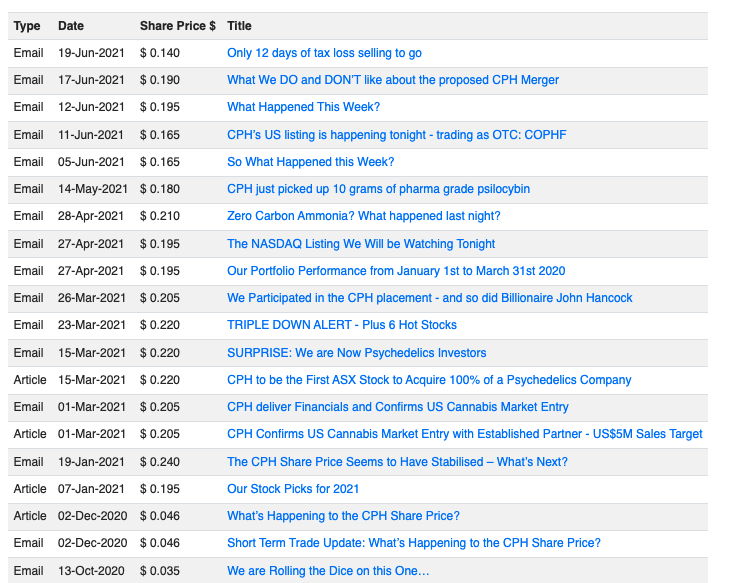Open 'Our Portfolio Performance from January 1st' link
The image size is (742, 583).
coord(396,271)
